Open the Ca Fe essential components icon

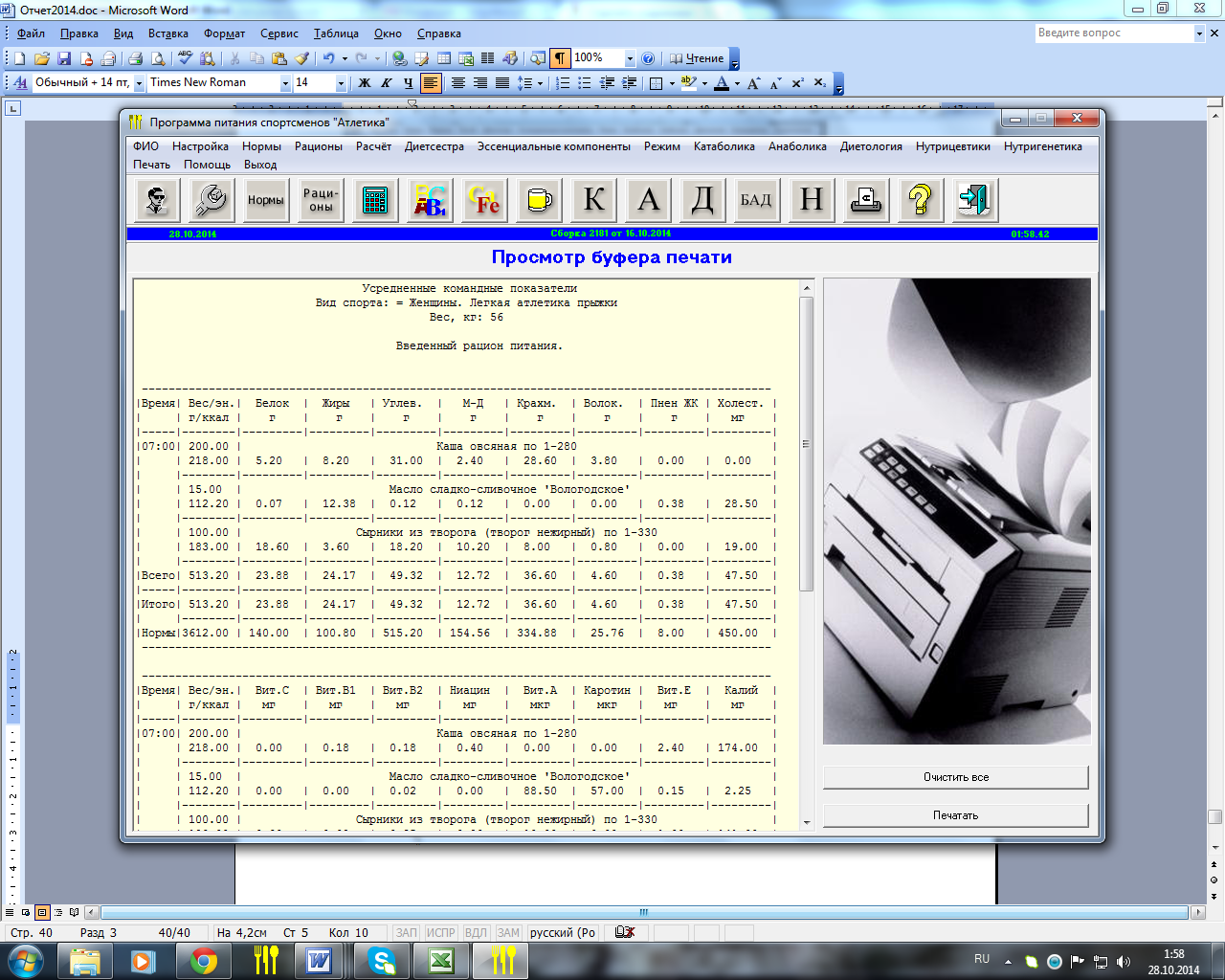click(484, 200)
